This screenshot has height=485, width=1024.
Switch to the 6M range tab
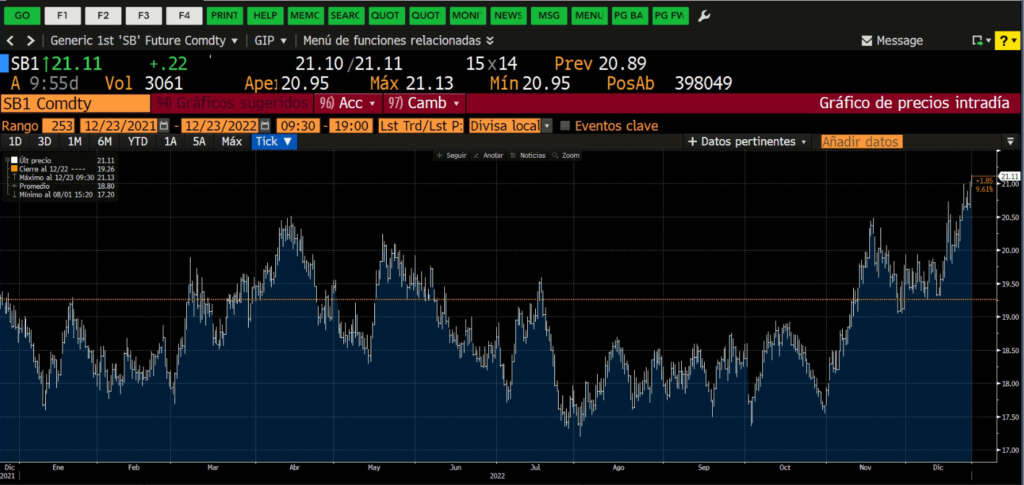[x=105, y=142]
